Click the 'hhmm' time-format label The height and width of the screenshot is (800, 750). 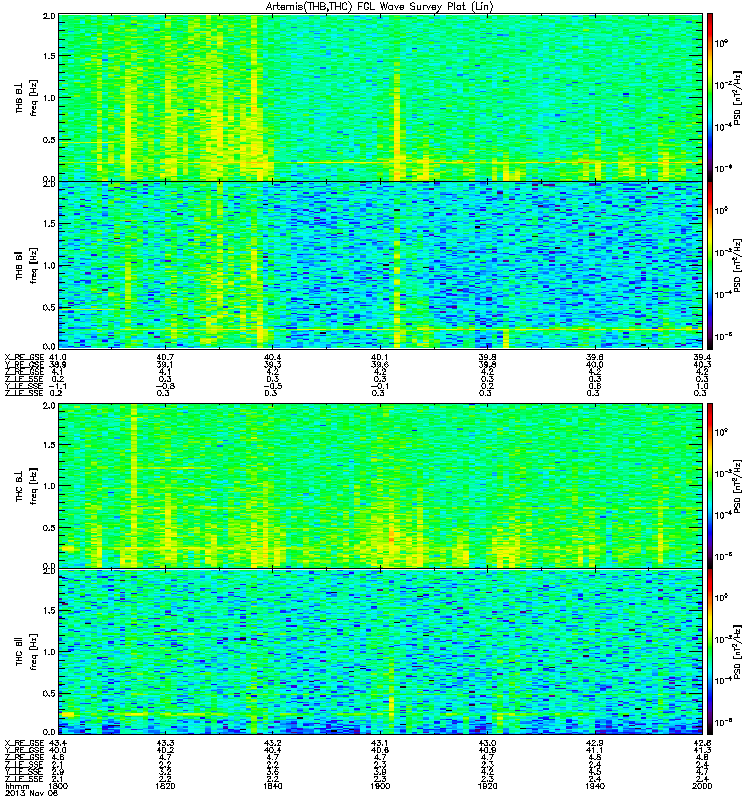[x=17, y=786]
